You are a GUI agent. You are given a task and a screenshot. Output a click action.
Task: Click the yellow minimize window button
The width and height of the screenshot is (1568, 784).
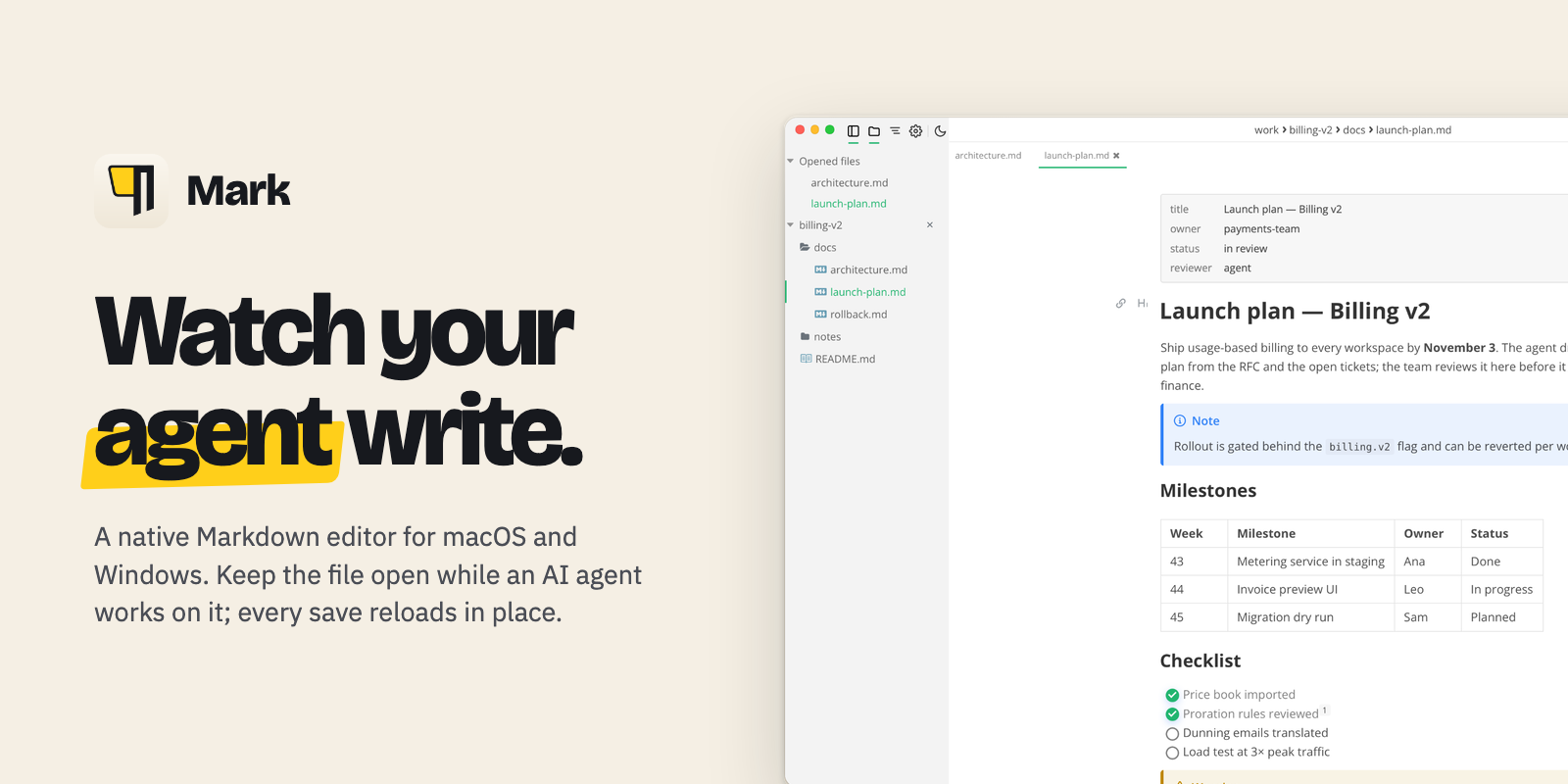pos(814,129)
